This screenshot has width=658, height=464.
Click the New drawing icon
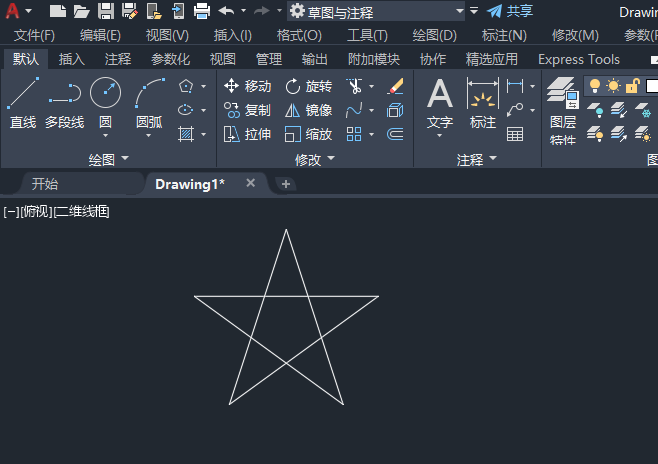(x=57, y=11)
